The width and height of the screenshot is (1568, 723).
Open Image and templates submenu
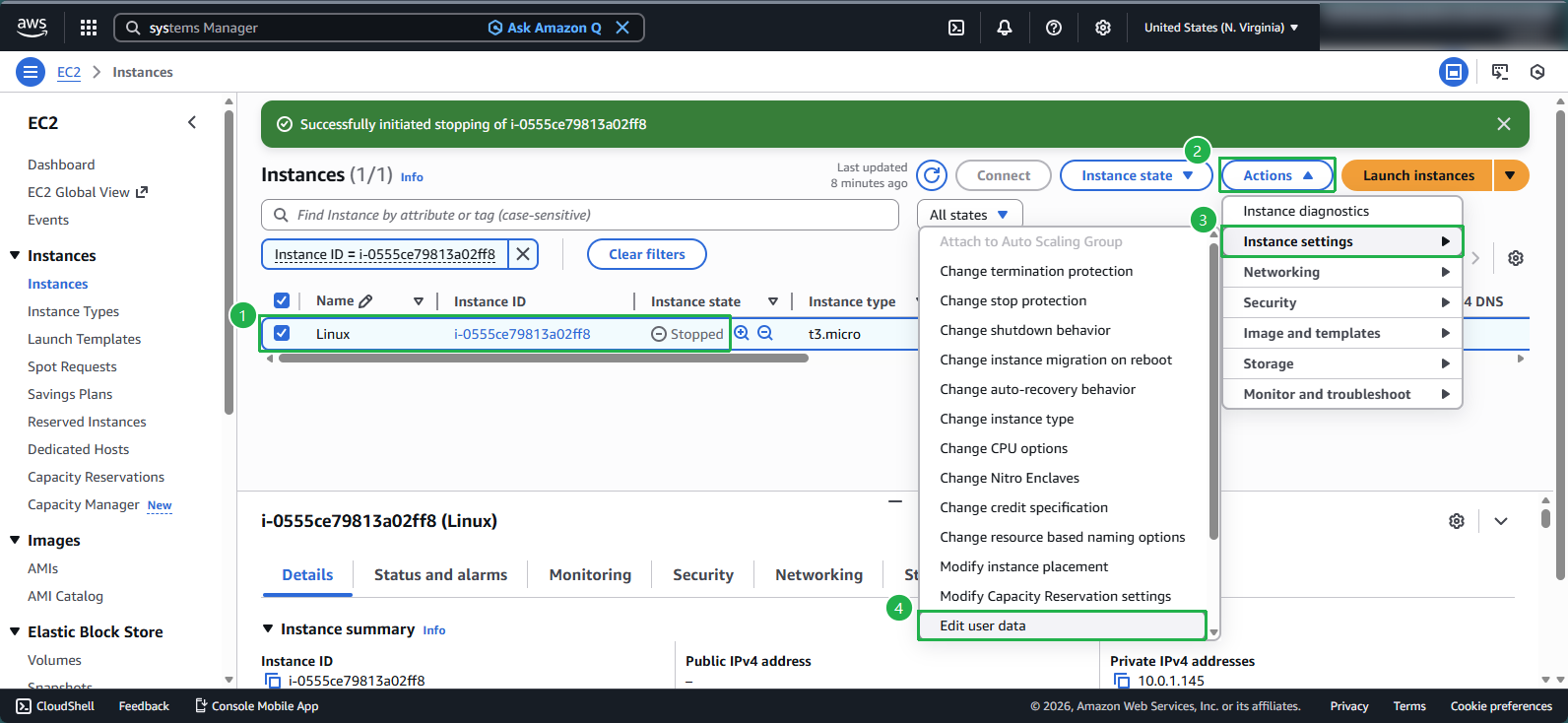[x=1342, y=333]
